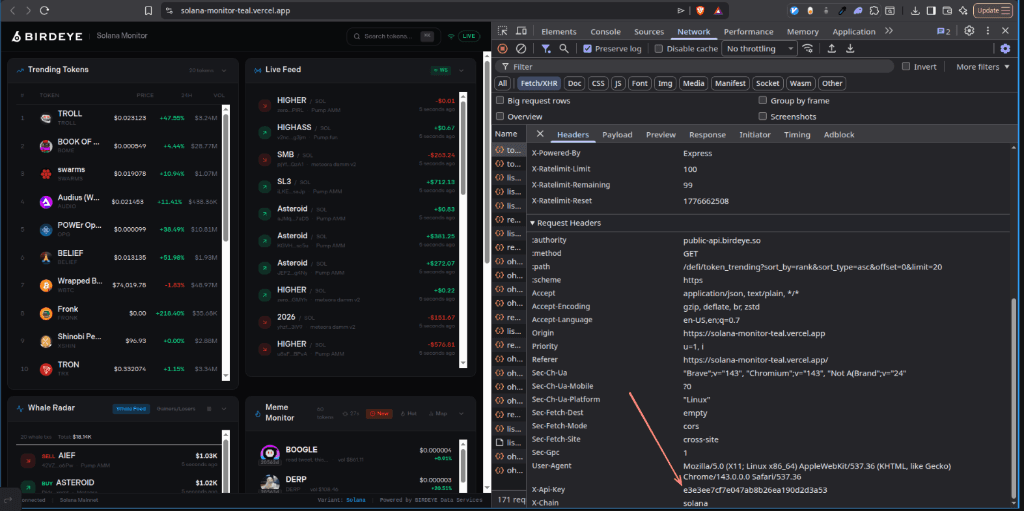Open the Payload tab of request
1024x511 pixels.
(x=617, y=135)
